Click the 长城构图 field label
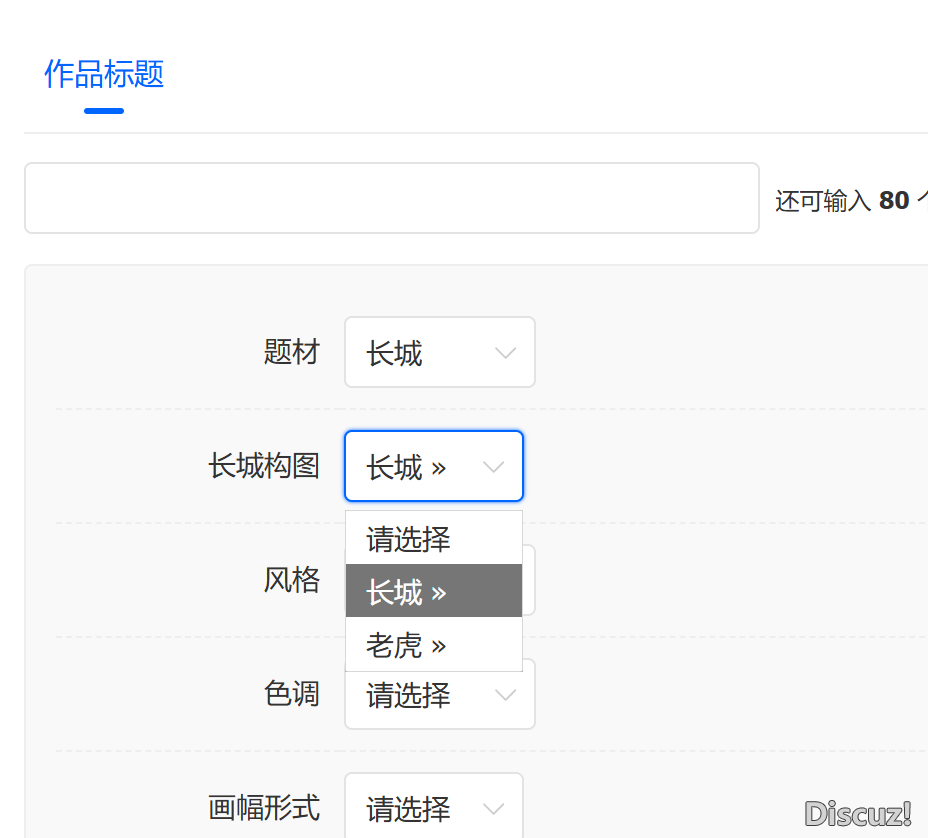This screenshot has height=838, width=928. [x=264, y=467]
